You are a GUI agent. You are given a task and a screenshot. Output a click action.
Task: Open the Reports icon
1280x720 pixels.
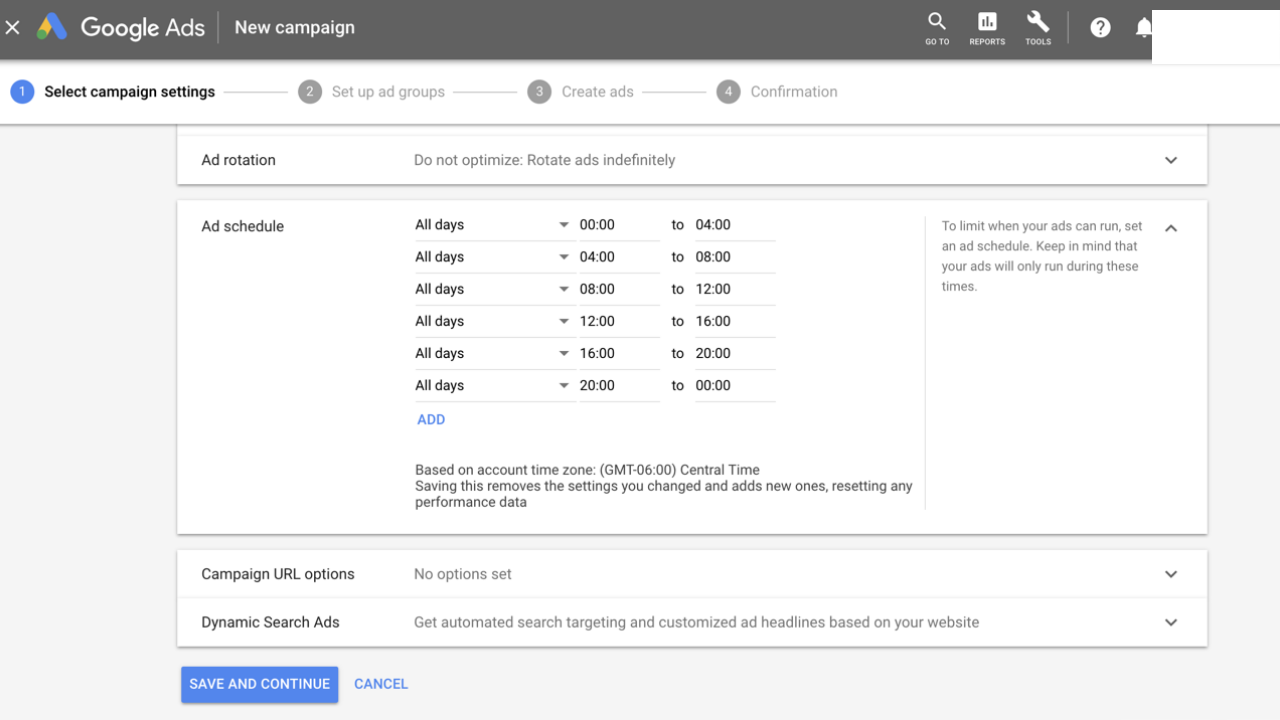[x=987, y=28]
